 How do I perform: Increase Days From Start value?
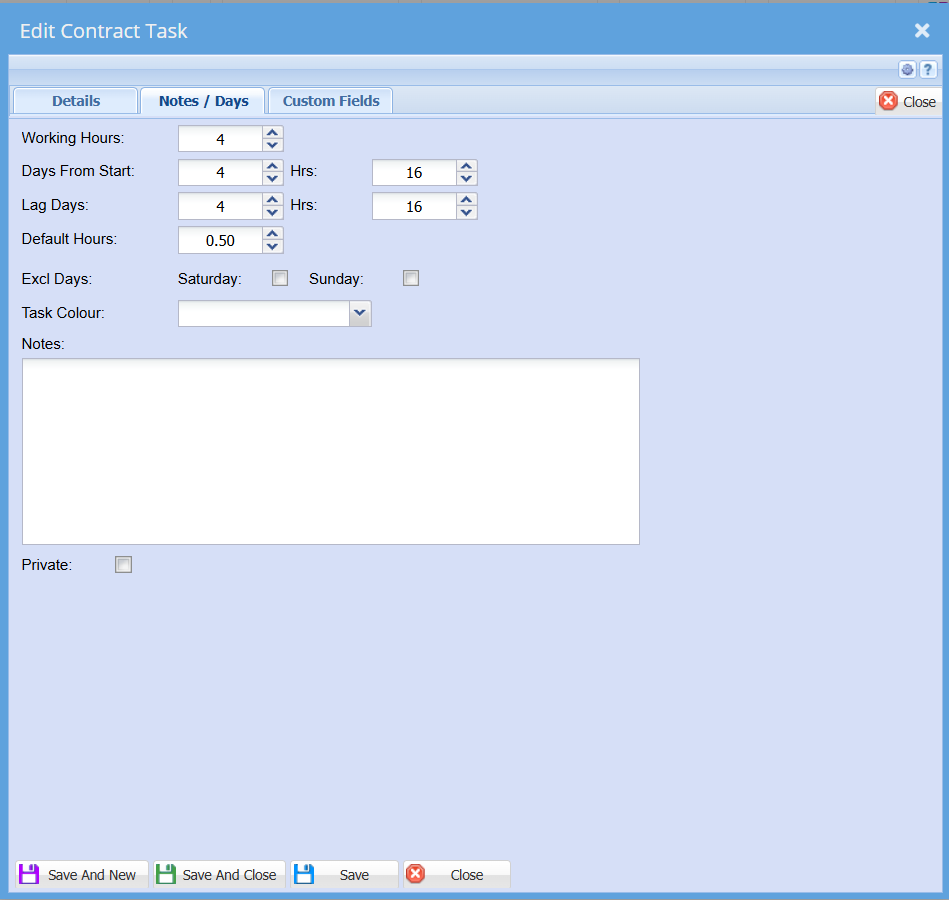coord(272,166)
